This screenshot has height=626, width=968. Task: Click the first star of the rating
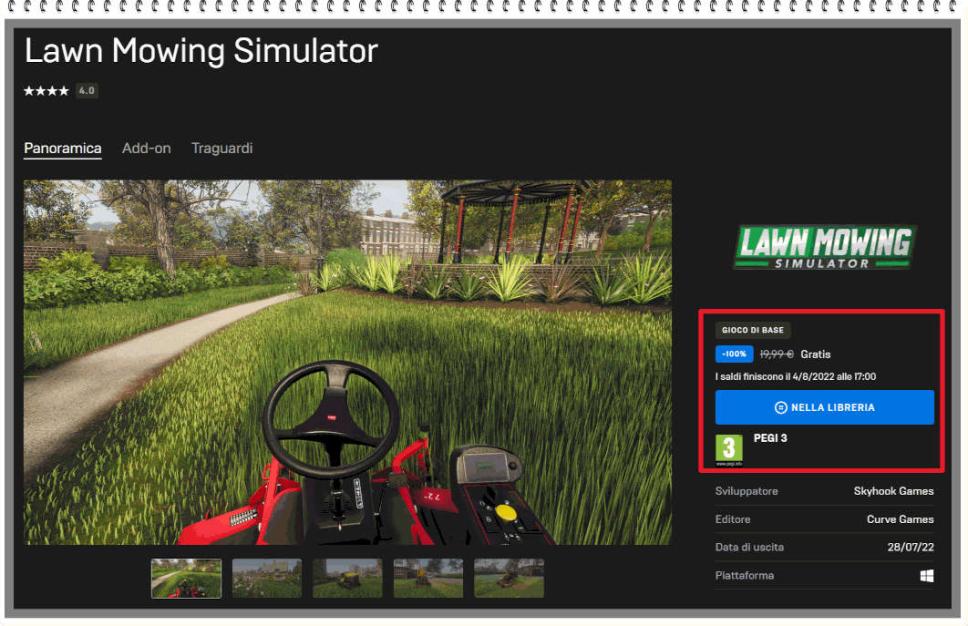(x=27, y=88)
